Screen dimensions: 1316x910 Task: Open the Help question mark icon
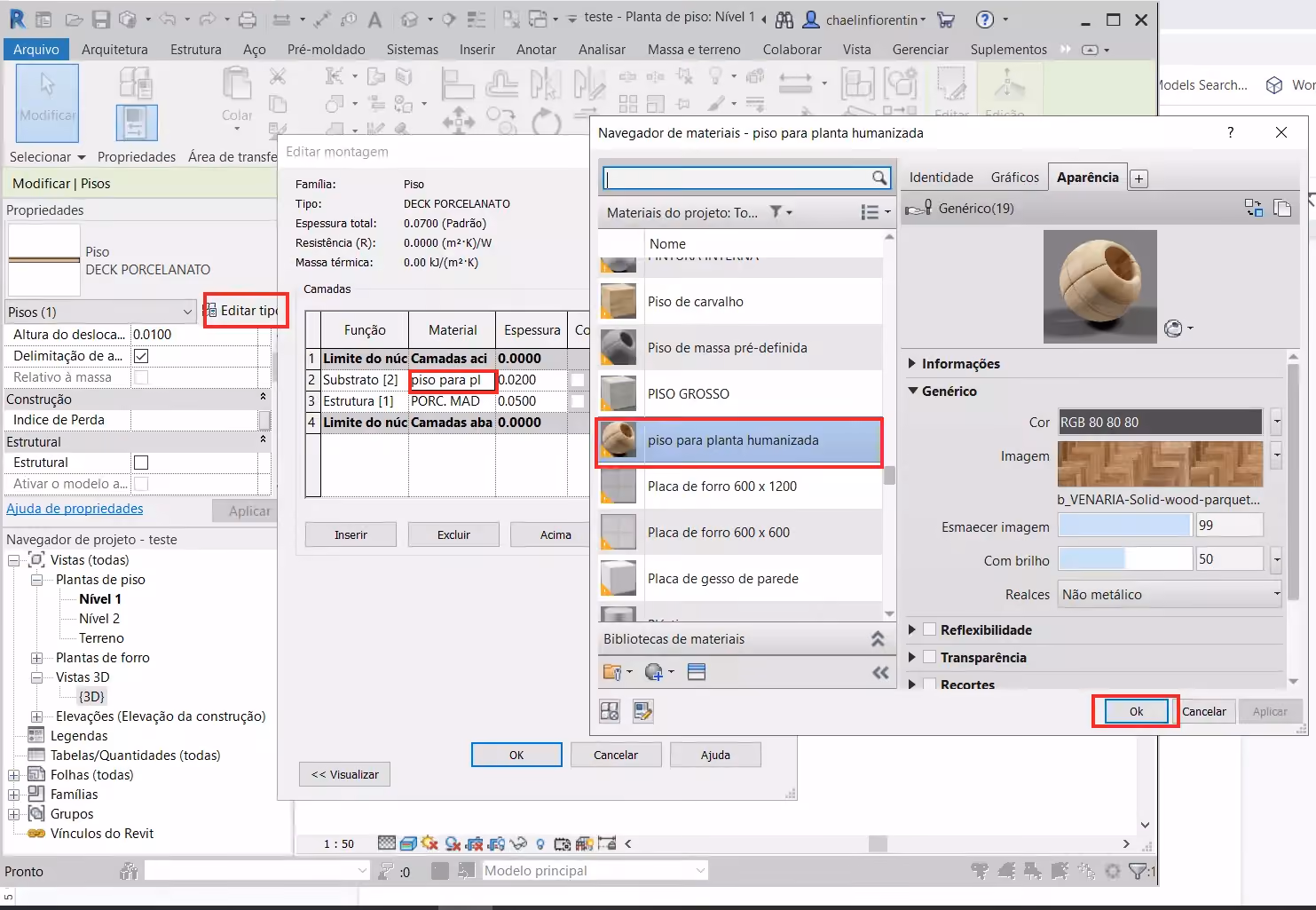tap(984, 19)
